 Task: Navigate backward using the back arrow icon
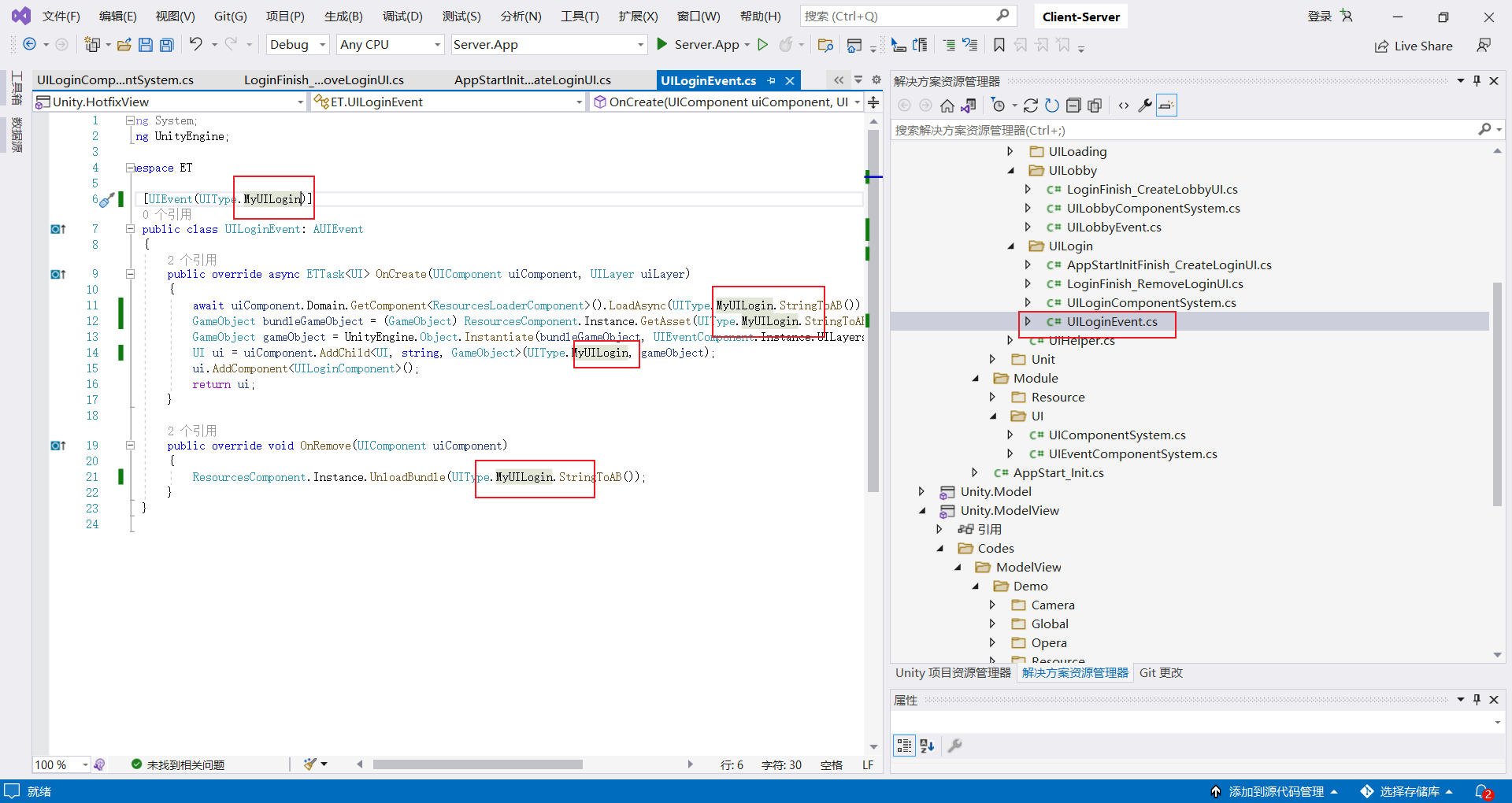(x=29, y=44)
